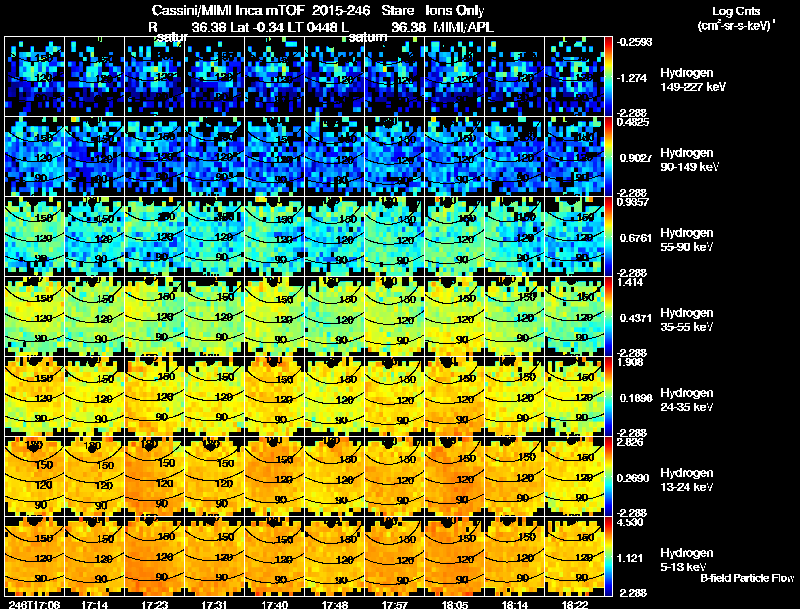Open the 17:06 image in 149-227 keV row
800x609 pixels.
[x=34, y=77]
